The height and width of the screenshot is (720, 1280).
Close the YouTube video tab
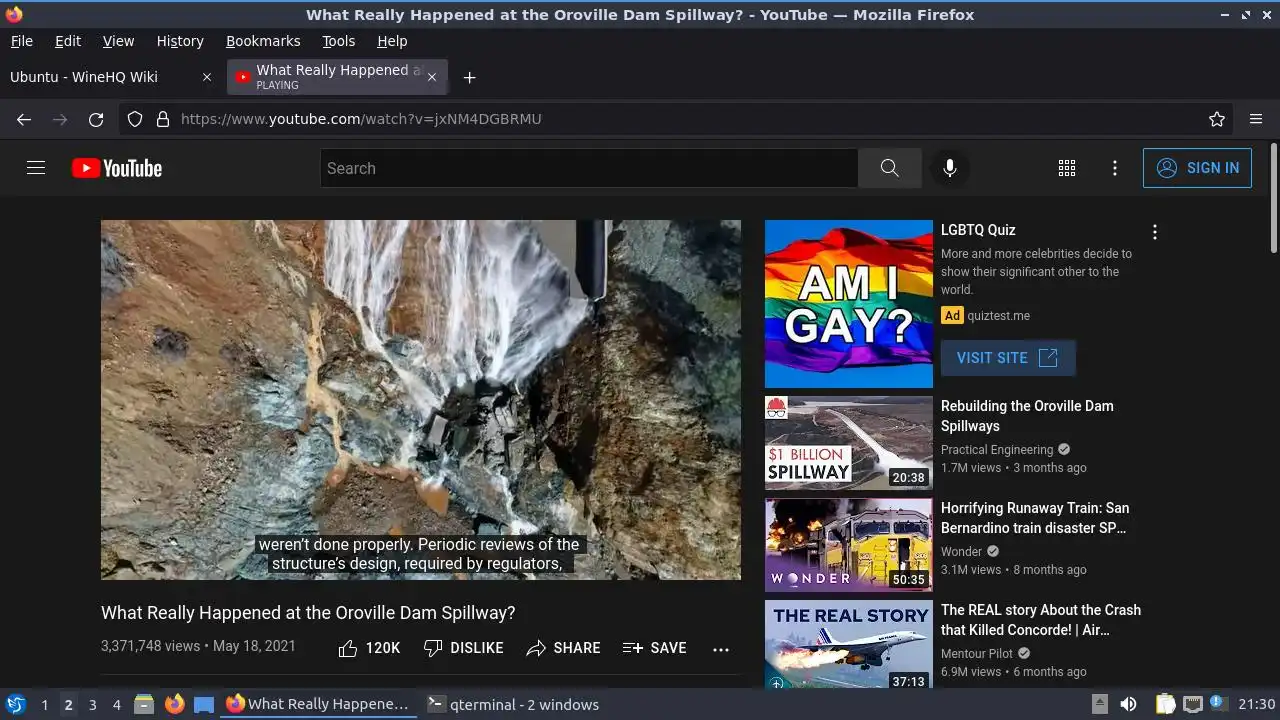[432, 77]
